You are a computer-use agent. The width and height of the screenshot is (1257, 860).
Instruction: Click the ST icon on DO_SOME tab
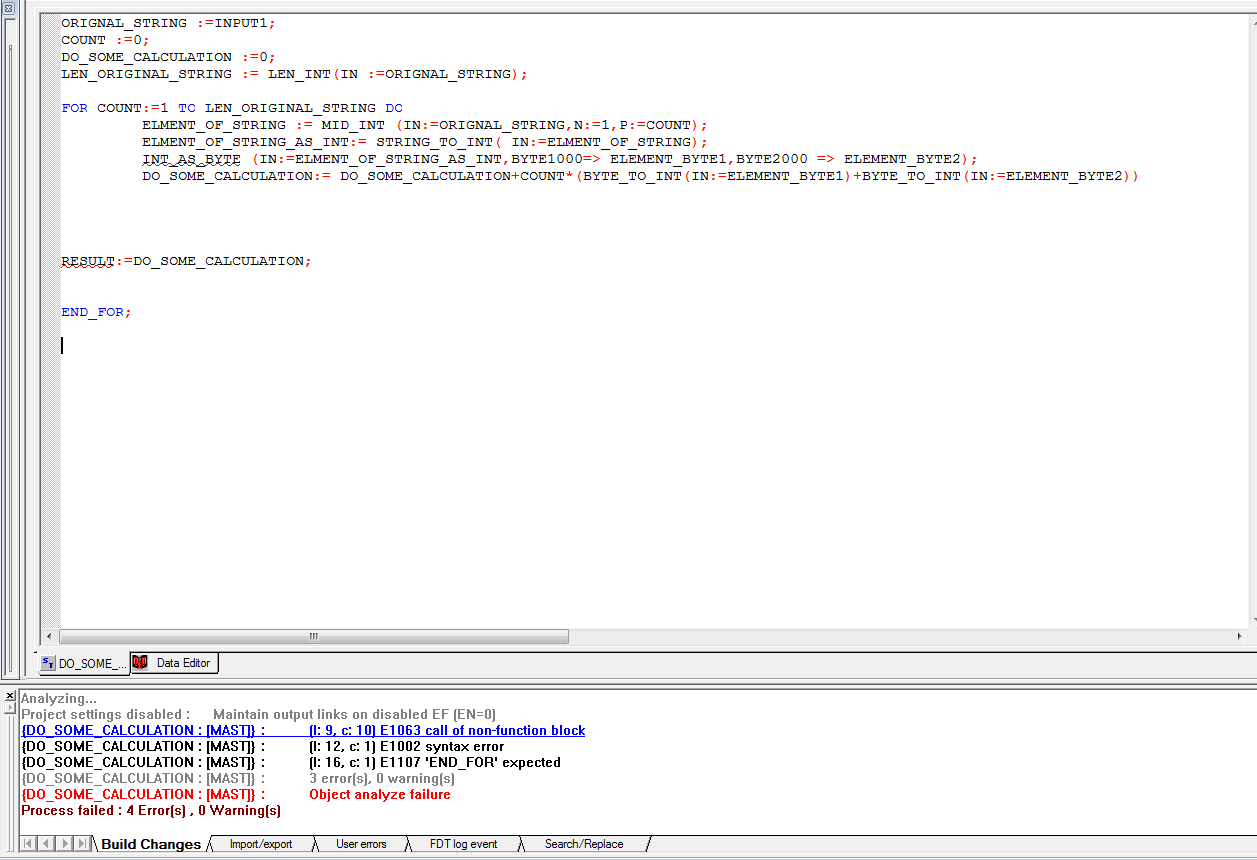[x=48, y=663]
